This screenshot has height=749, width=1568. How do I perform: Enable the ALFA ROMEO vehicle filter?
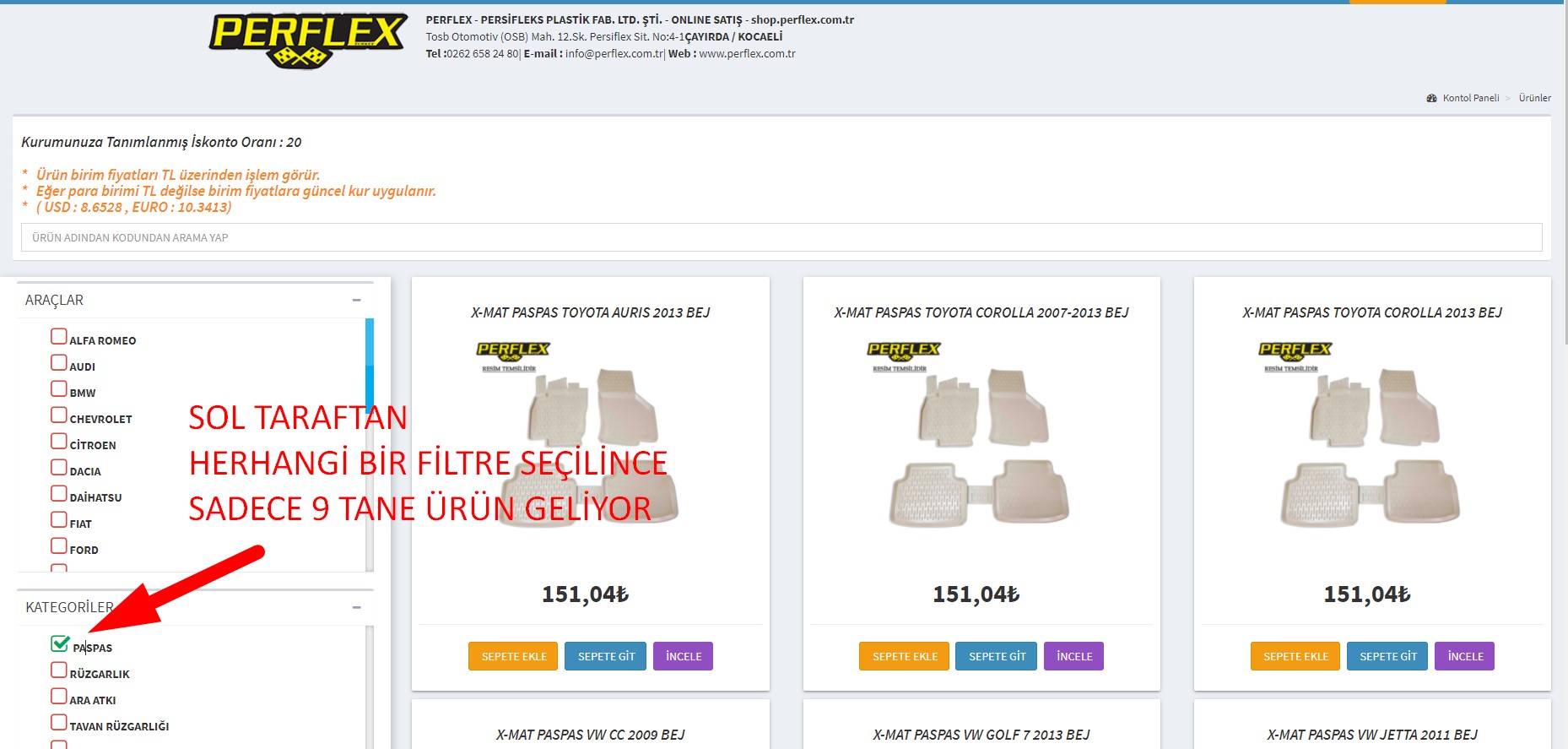click(59, 337)
